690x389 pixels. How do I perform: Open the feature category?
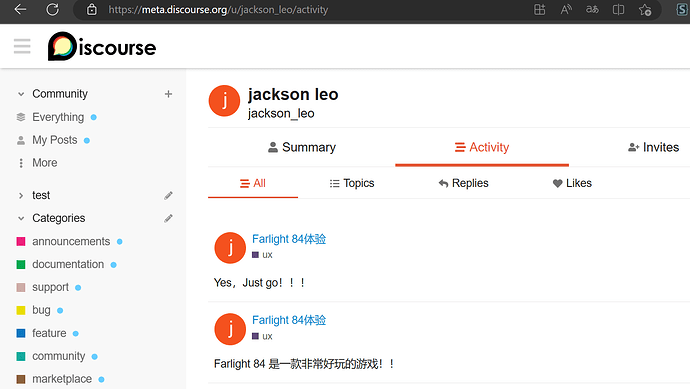[49, 333]
